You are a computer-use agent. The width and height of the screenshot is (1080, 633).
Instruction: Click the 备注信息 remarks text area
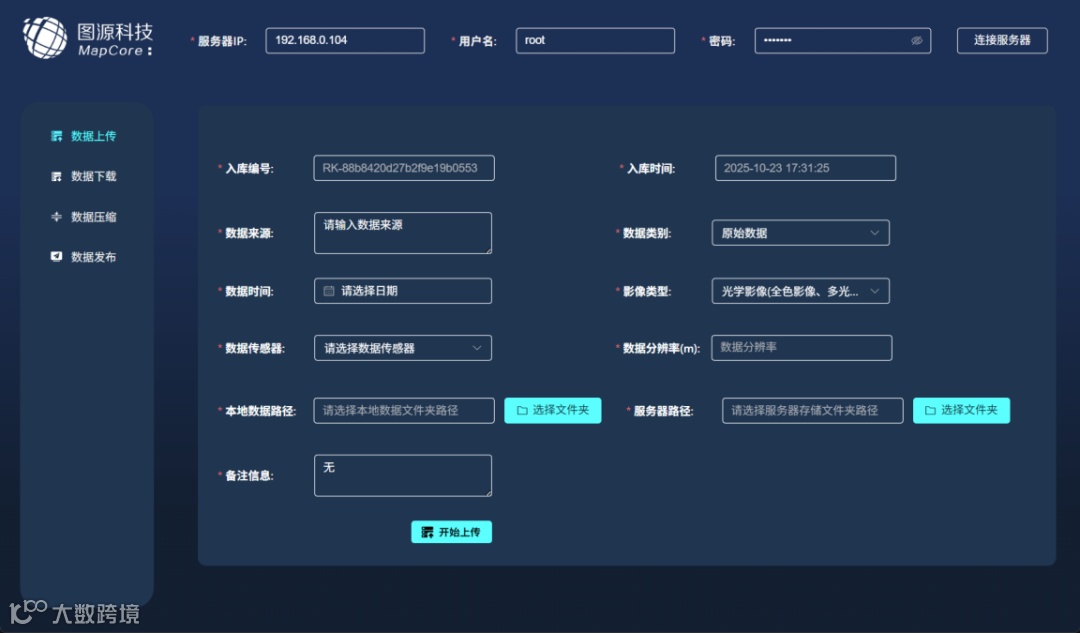point(402,474)
